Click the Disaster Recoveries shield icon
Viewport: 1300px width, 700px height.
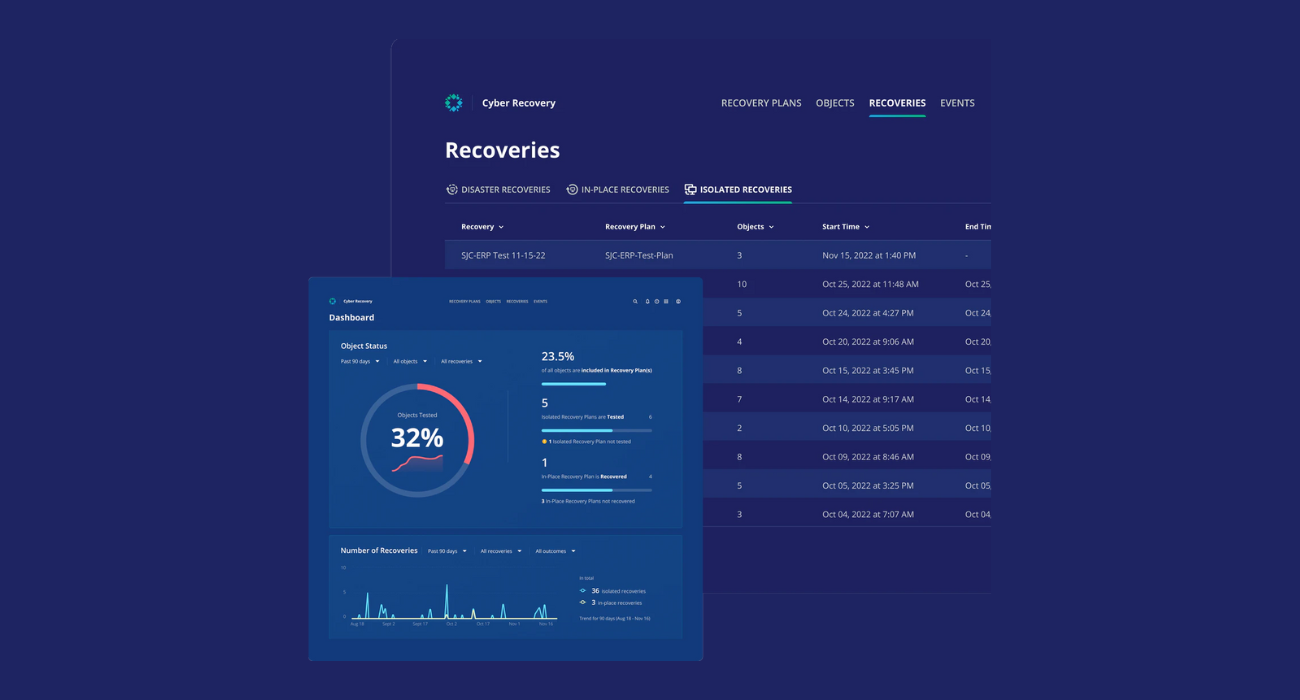click(x=450, y=189)
